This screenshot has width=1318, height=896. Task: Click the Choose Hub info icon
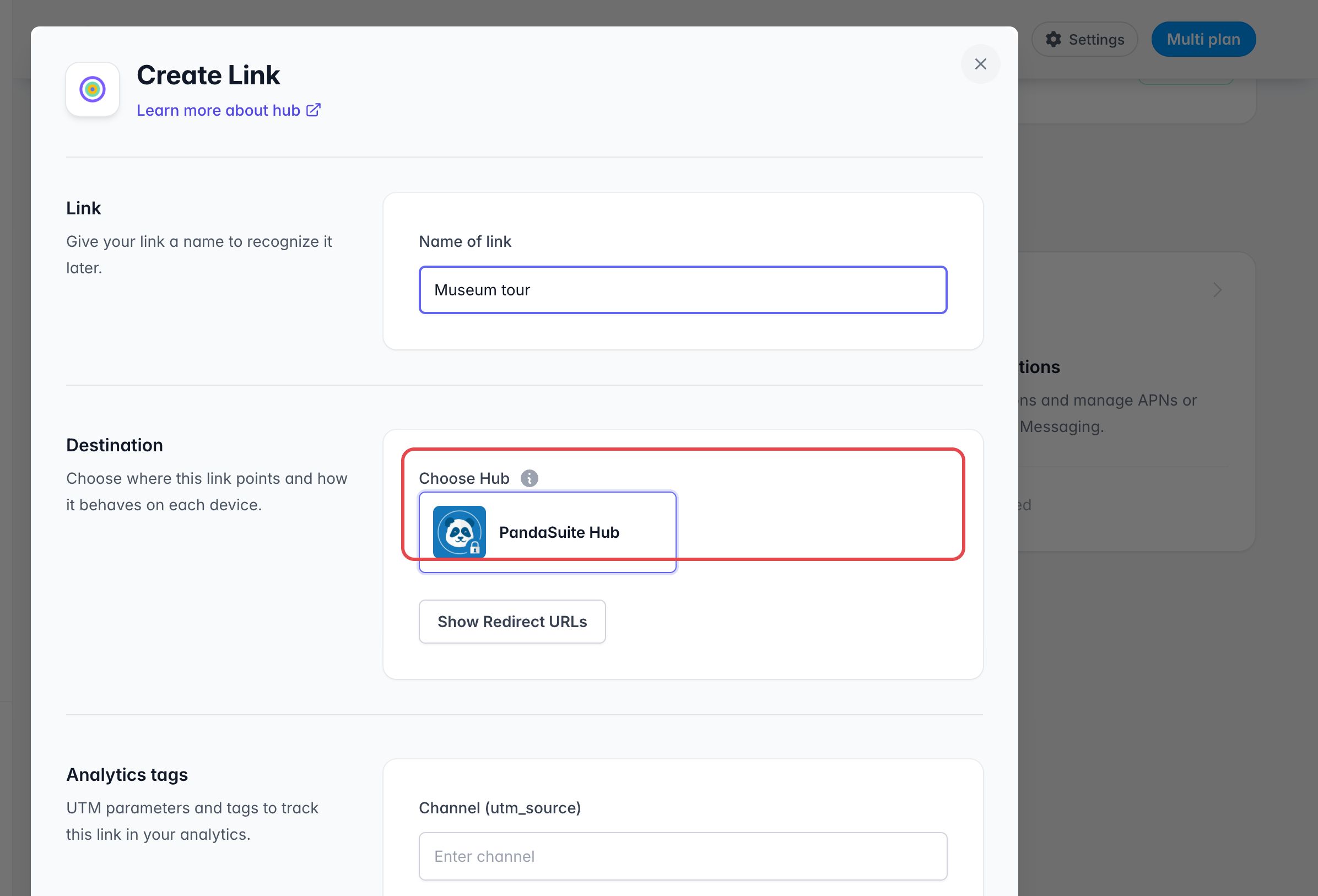pos(529,478)
